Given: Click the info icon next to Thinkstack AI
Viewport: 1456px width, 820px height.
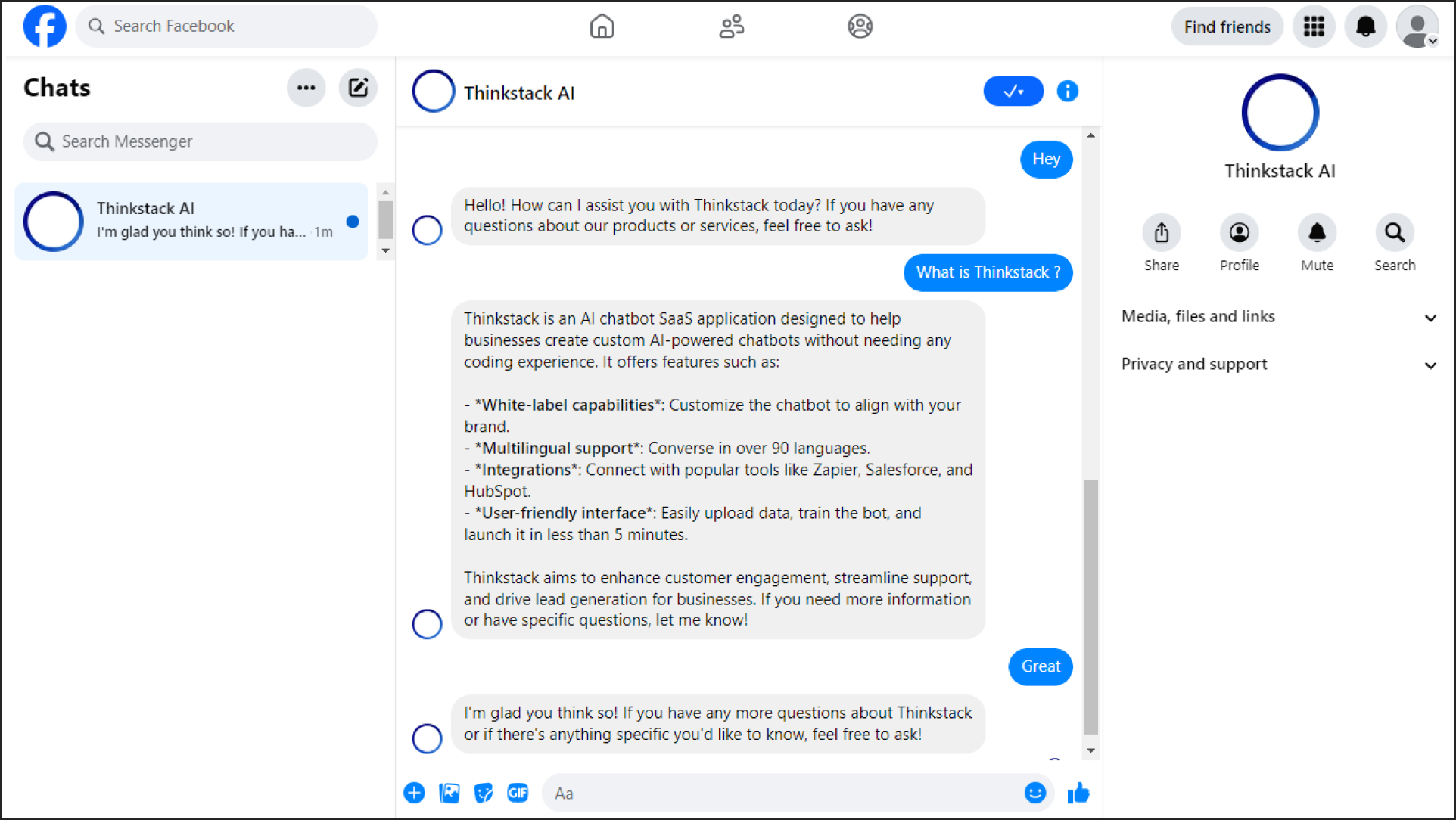Looking at the screenshot, I should tap(1066, 91).
